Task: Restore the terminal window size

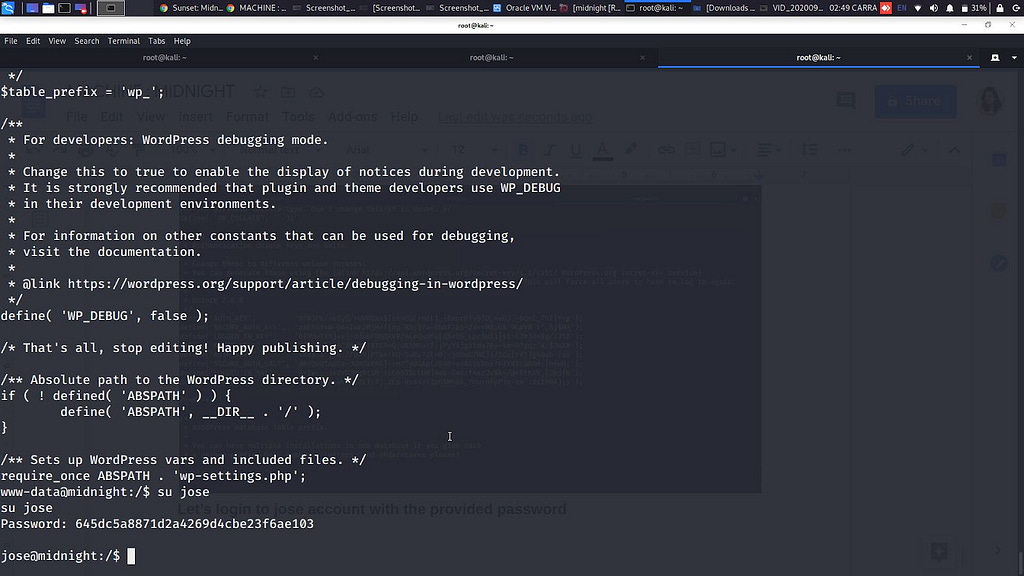Action: [988, 25]
